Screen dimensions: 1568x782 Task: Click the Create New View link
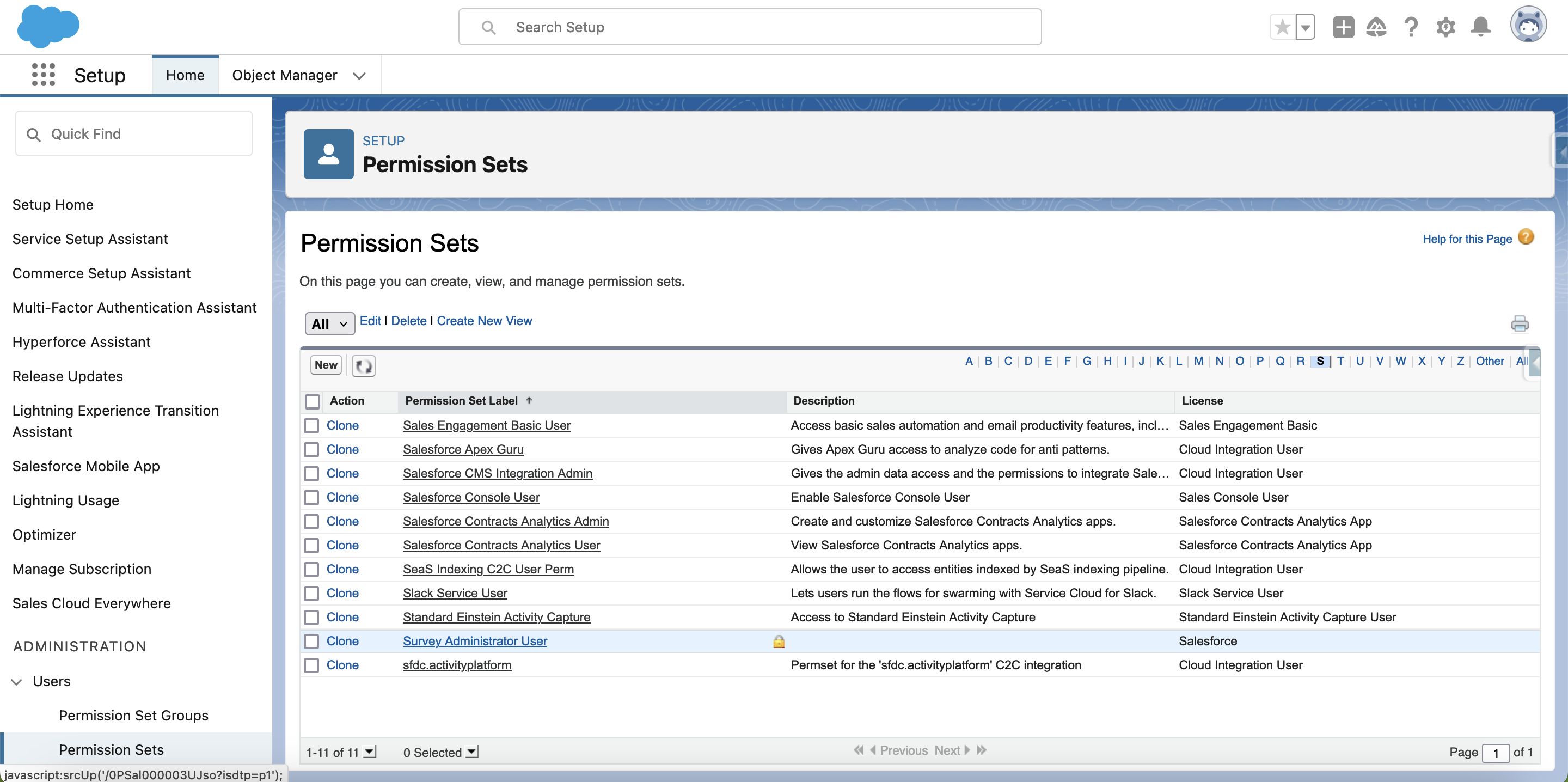coord(484,321)
